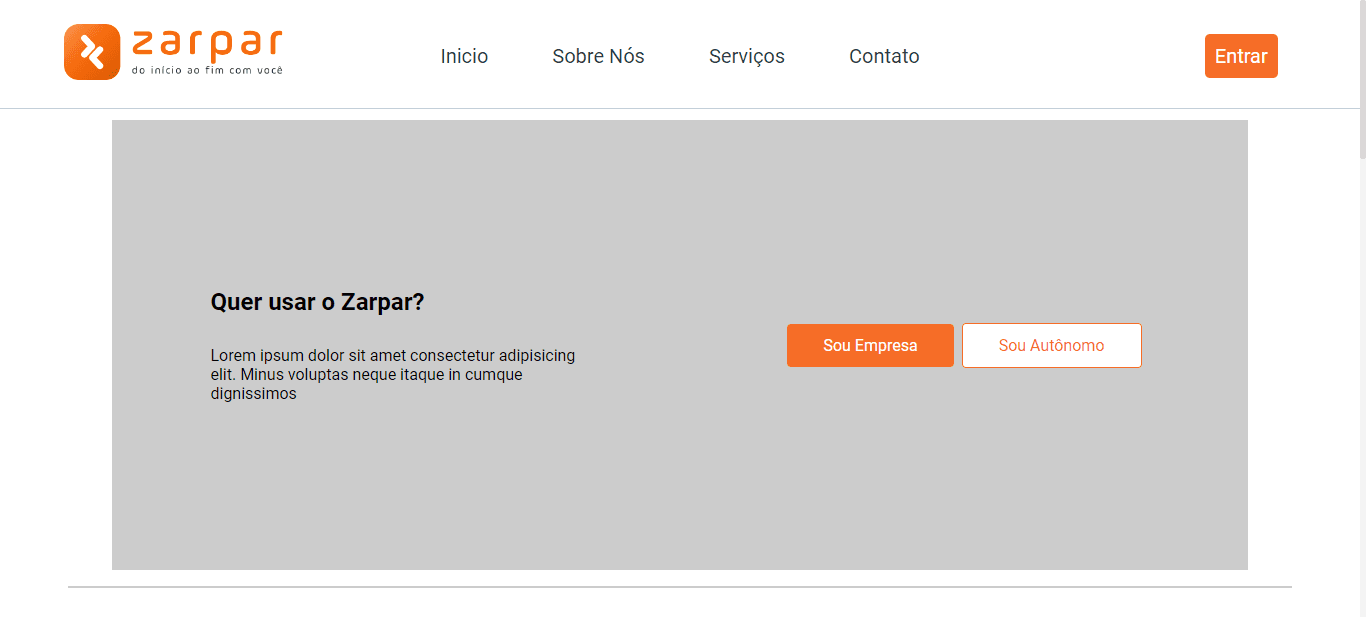
Task: Click the page vertical scrollbar thumb
Action: [1362, 79]
